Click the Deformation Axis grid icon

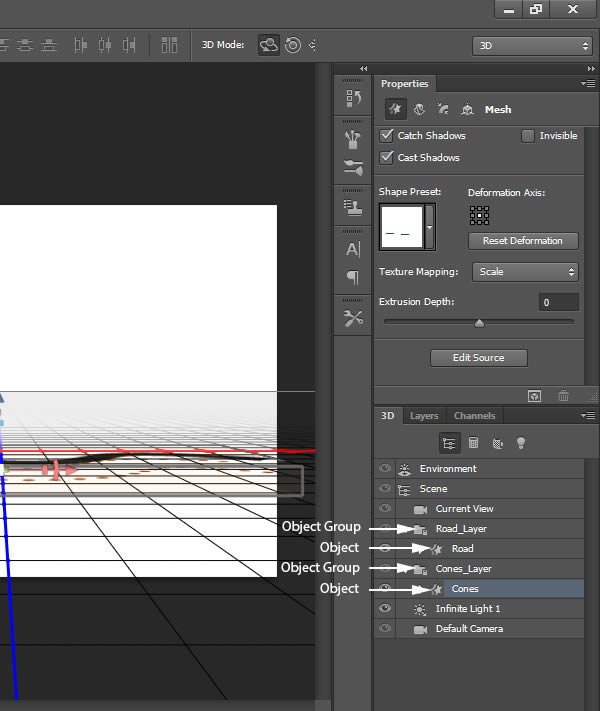click(479, 215)
